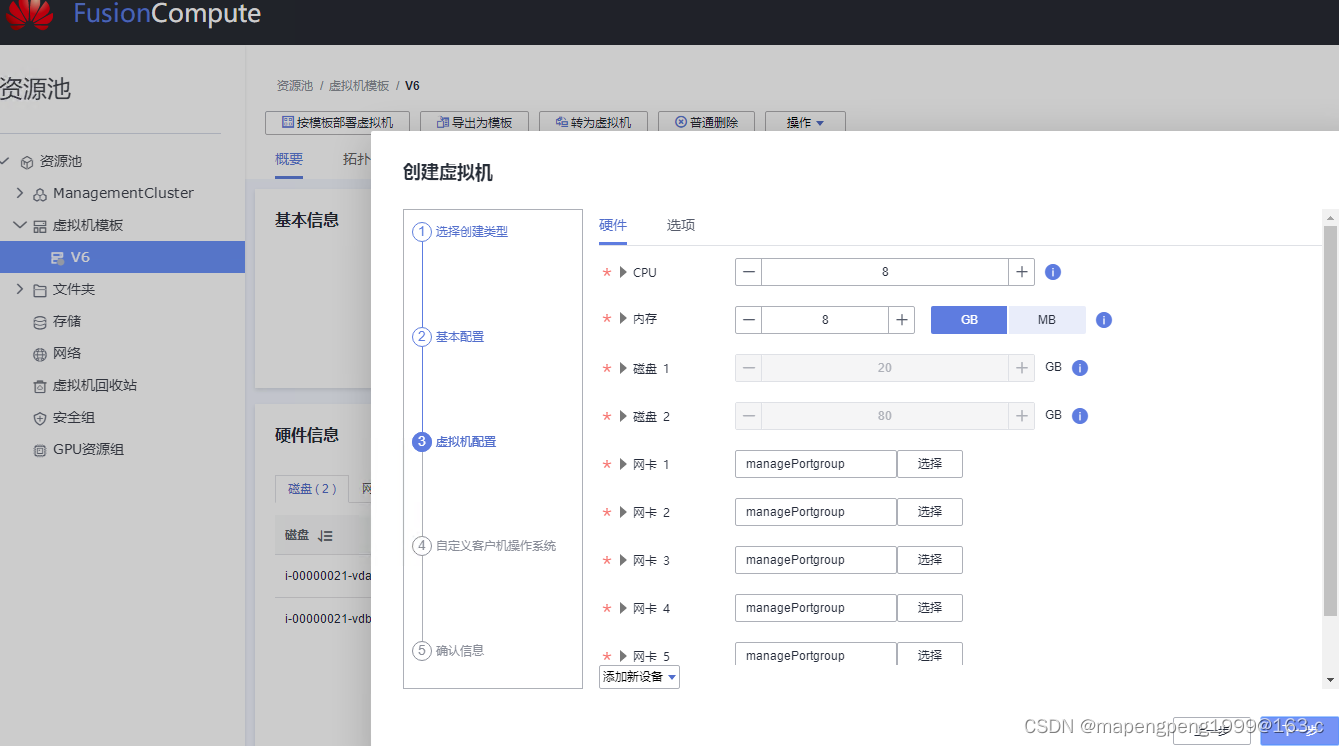
Task: Click the disk 2 info icon
Action: pos(1080,416)
